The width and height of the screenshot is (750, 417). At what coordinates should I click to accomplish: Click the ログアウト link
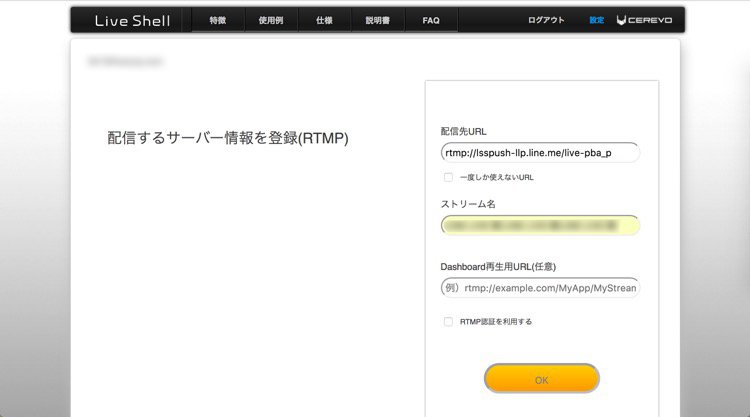546,20
